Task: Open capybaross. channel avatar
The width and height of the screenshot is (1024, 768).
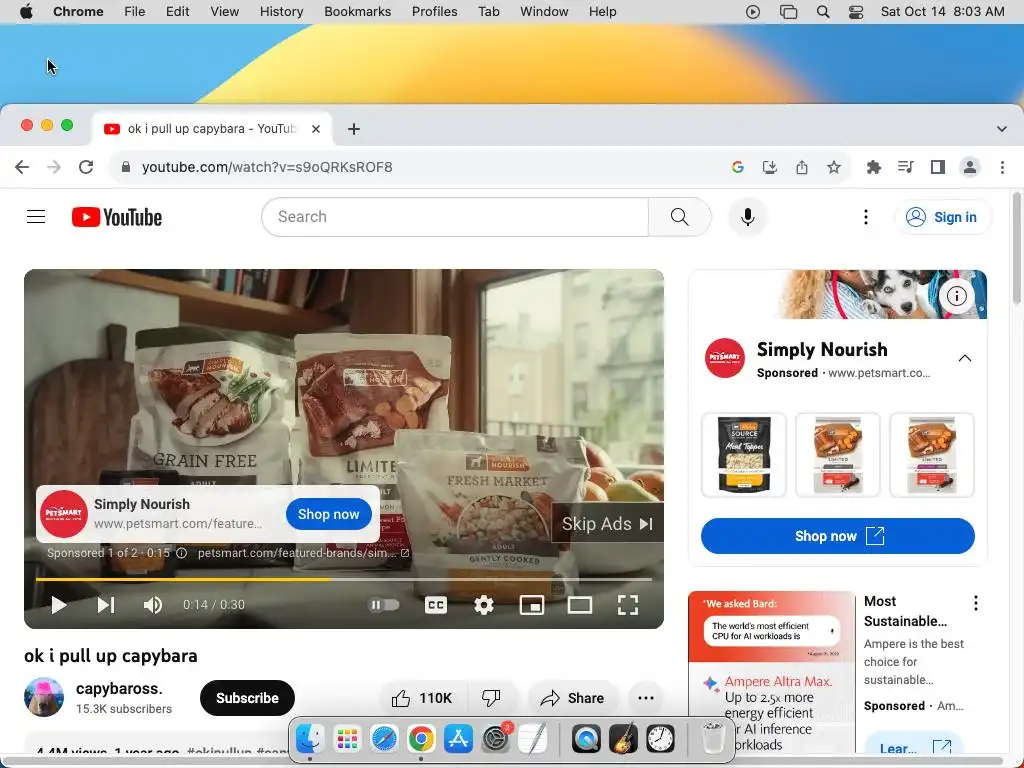Action: tap(44, 697)
